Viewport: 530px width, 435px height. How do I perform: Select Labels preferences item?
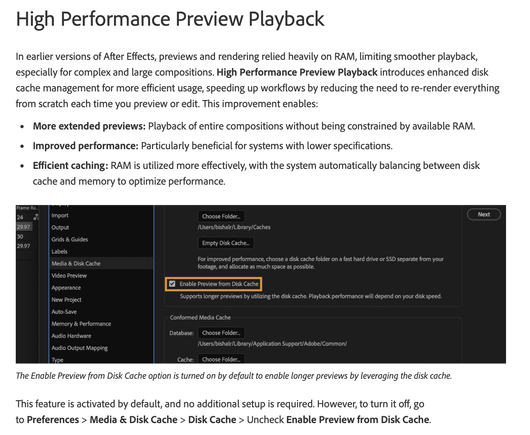click(x=59, y=251)
